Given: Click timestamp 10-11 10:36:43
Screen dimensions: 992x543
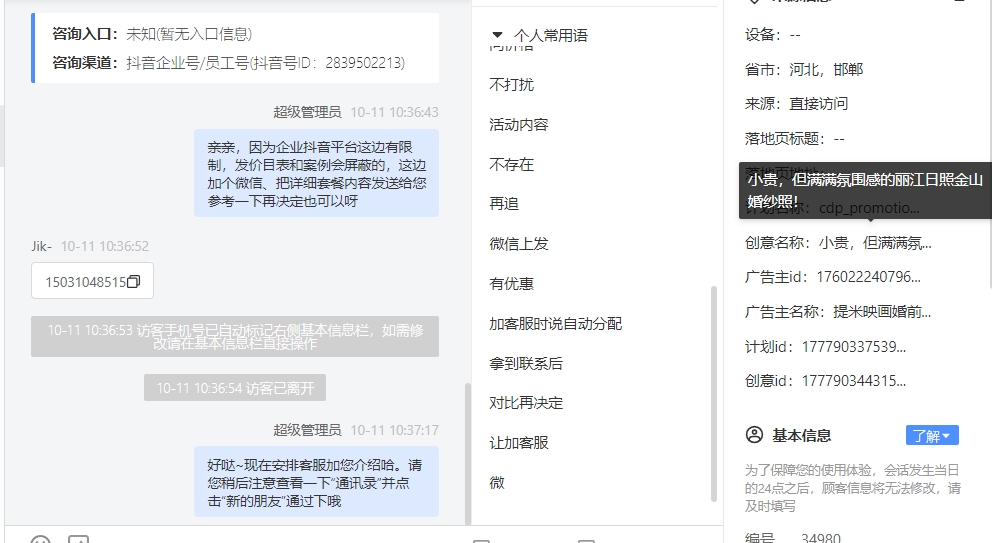Looking at the screenshot, I should point(394,112).
